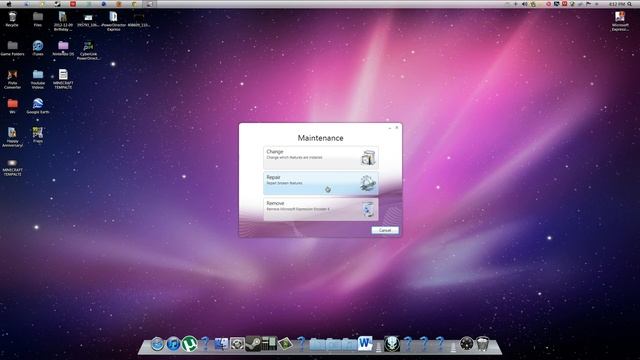Image resolution: width=640 pixels, height=360 pixels.
Task: Close the Maintenance dialog window
Action: click(397, 128)
